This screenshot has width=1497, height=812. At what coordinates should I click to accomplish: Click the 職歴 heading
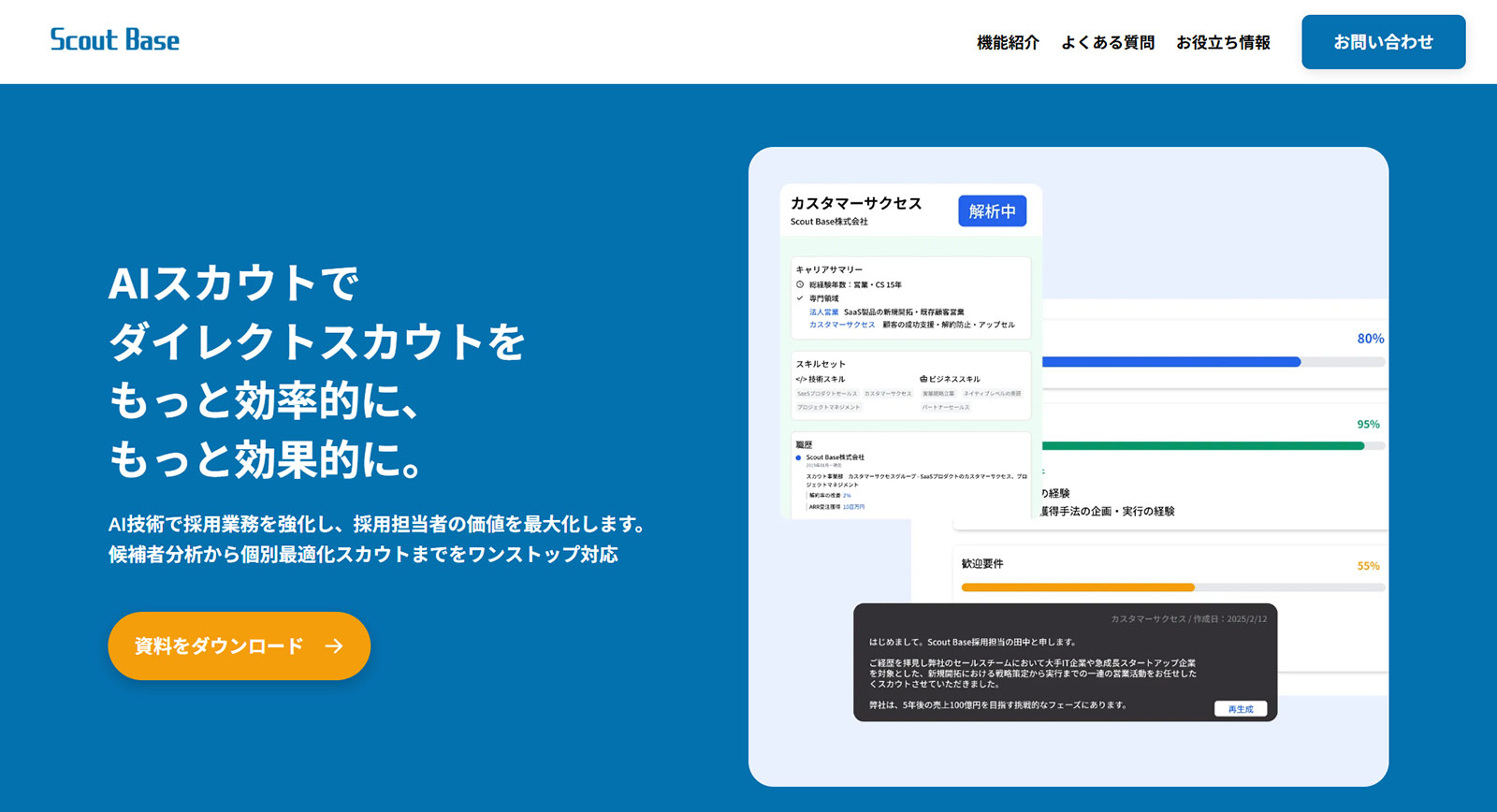pyautogui.click(x=804, y=444)
